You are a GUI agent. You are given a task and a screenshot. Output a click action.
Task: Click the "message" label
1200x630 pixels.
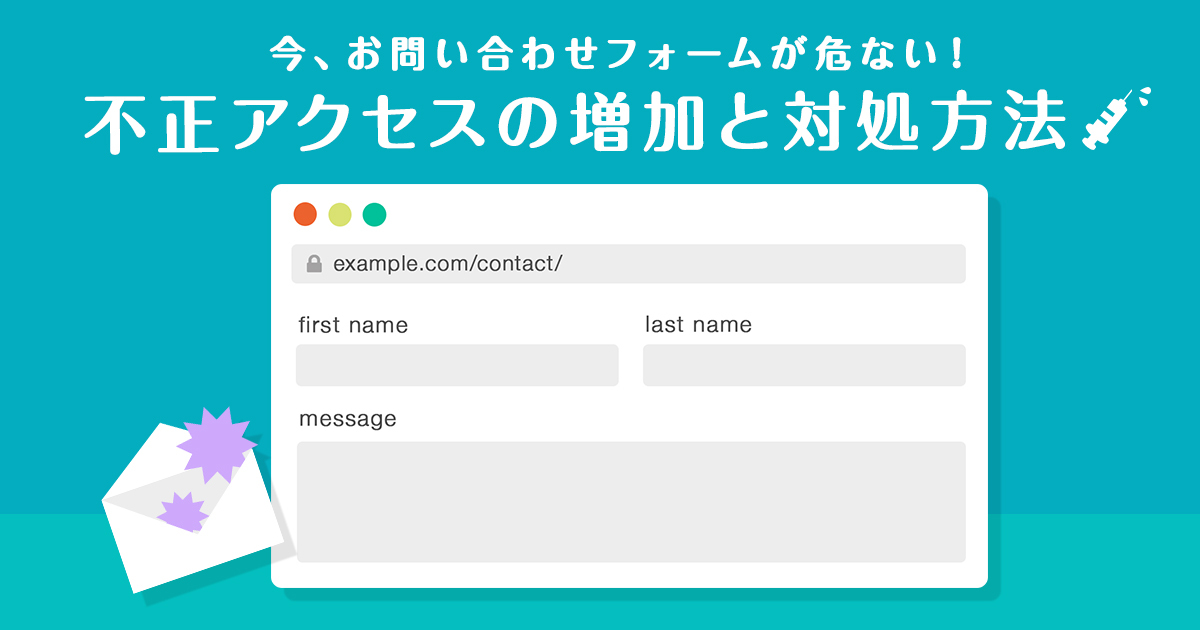pos(347,419)
